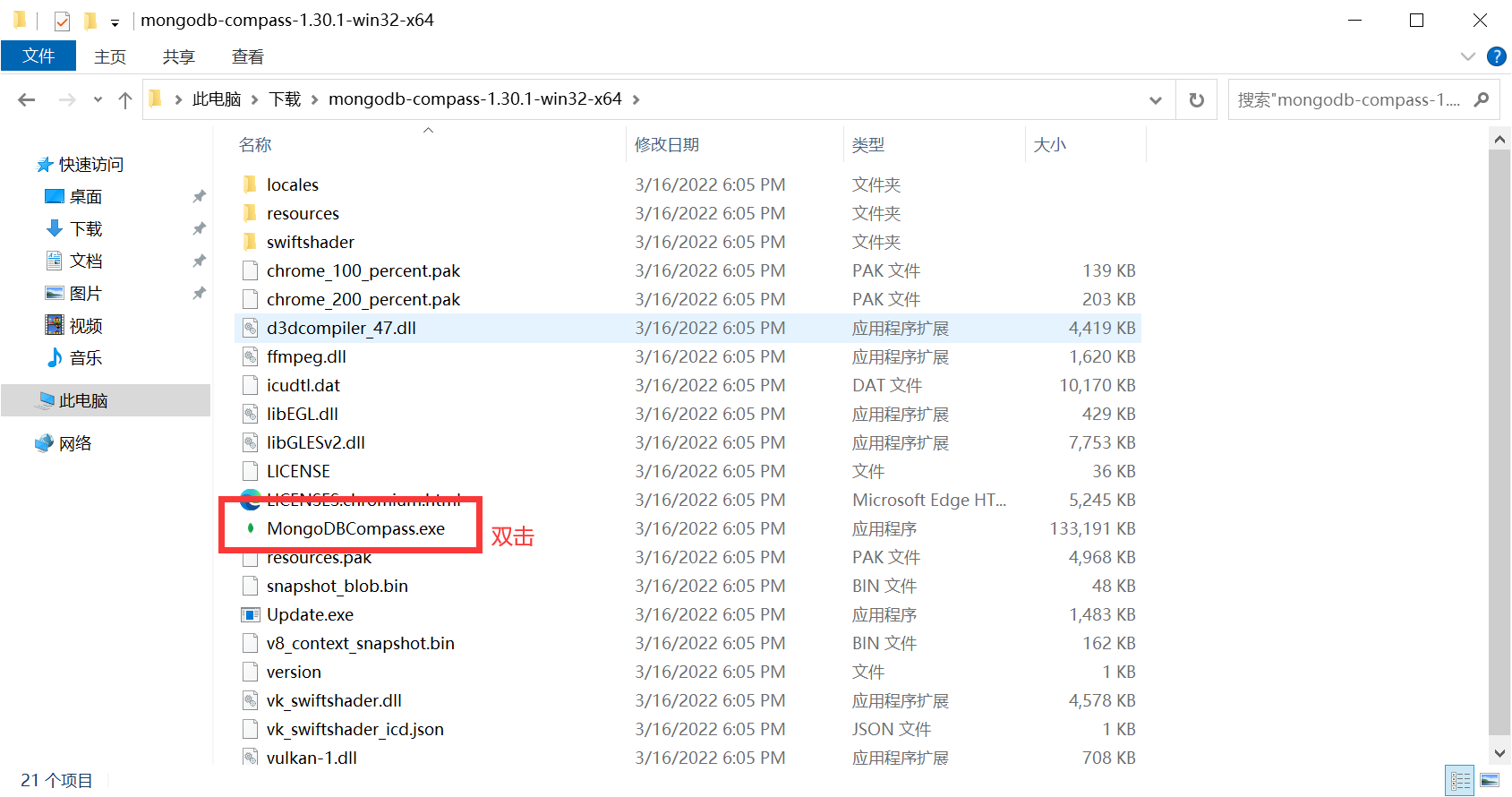Select the swiftshader folder icon
Image resolution: width=1512 pixels, height=797 pixels.
pos(251,242)
